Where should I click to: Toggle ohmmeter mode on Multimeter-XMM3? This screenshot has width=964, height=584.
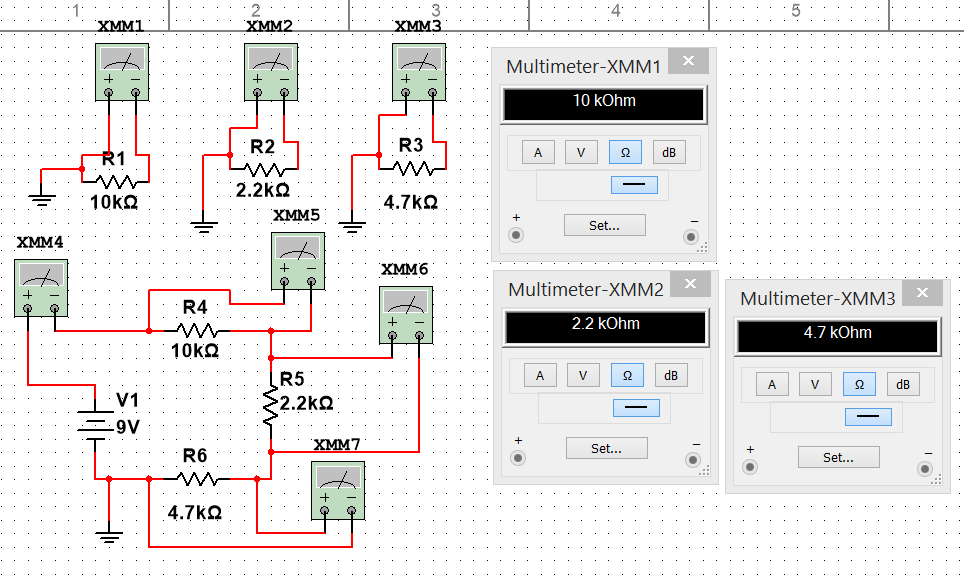(x=858, y=385)
